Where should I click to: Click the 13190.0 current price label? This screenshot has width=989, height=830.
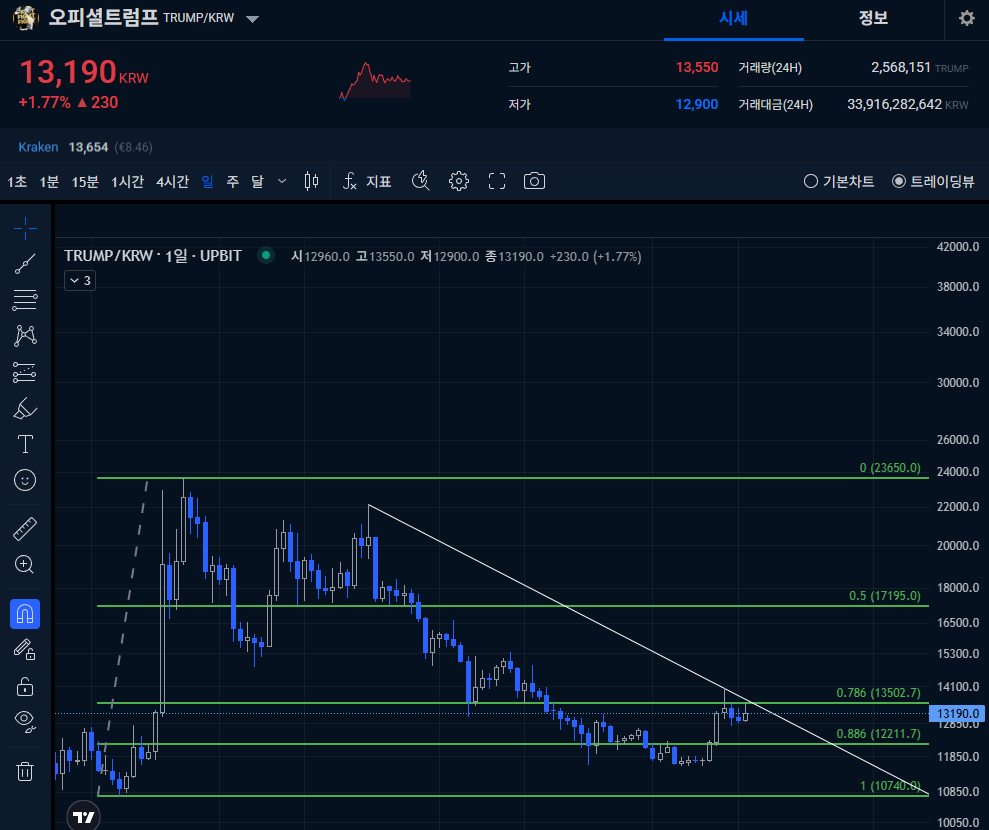(x=957, y=714)
